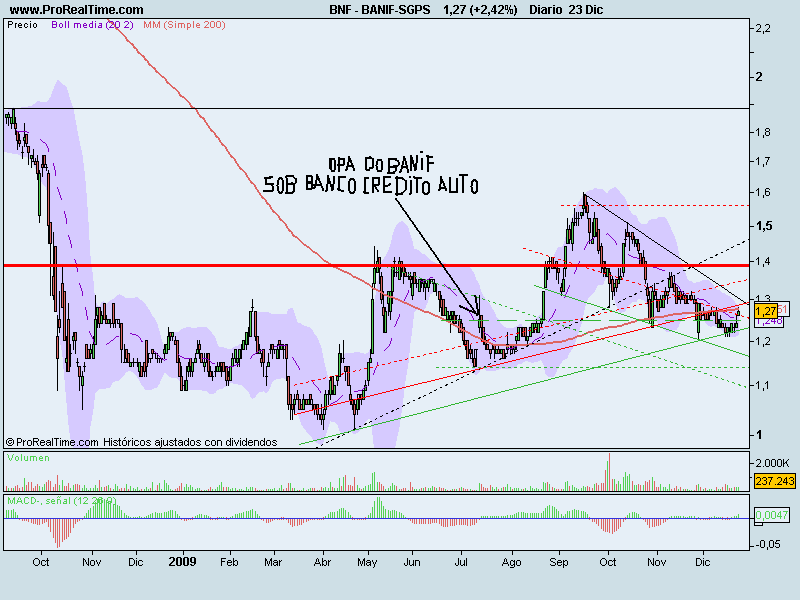
Task: Click the bold 2009 year label on time axis
Action: point(182,562)
